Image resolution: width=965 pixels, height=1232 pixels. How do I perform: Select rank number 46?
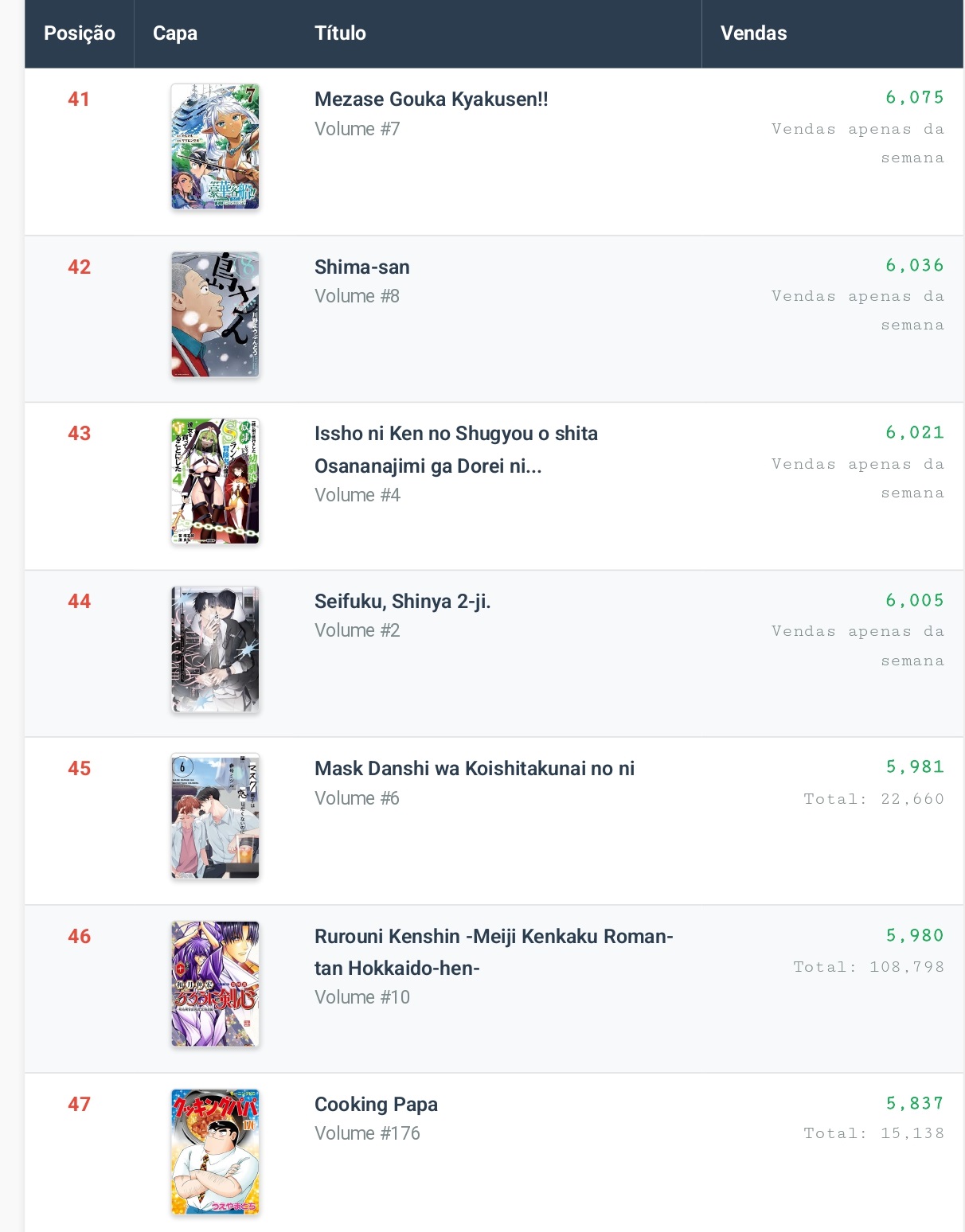pos(80,937)
